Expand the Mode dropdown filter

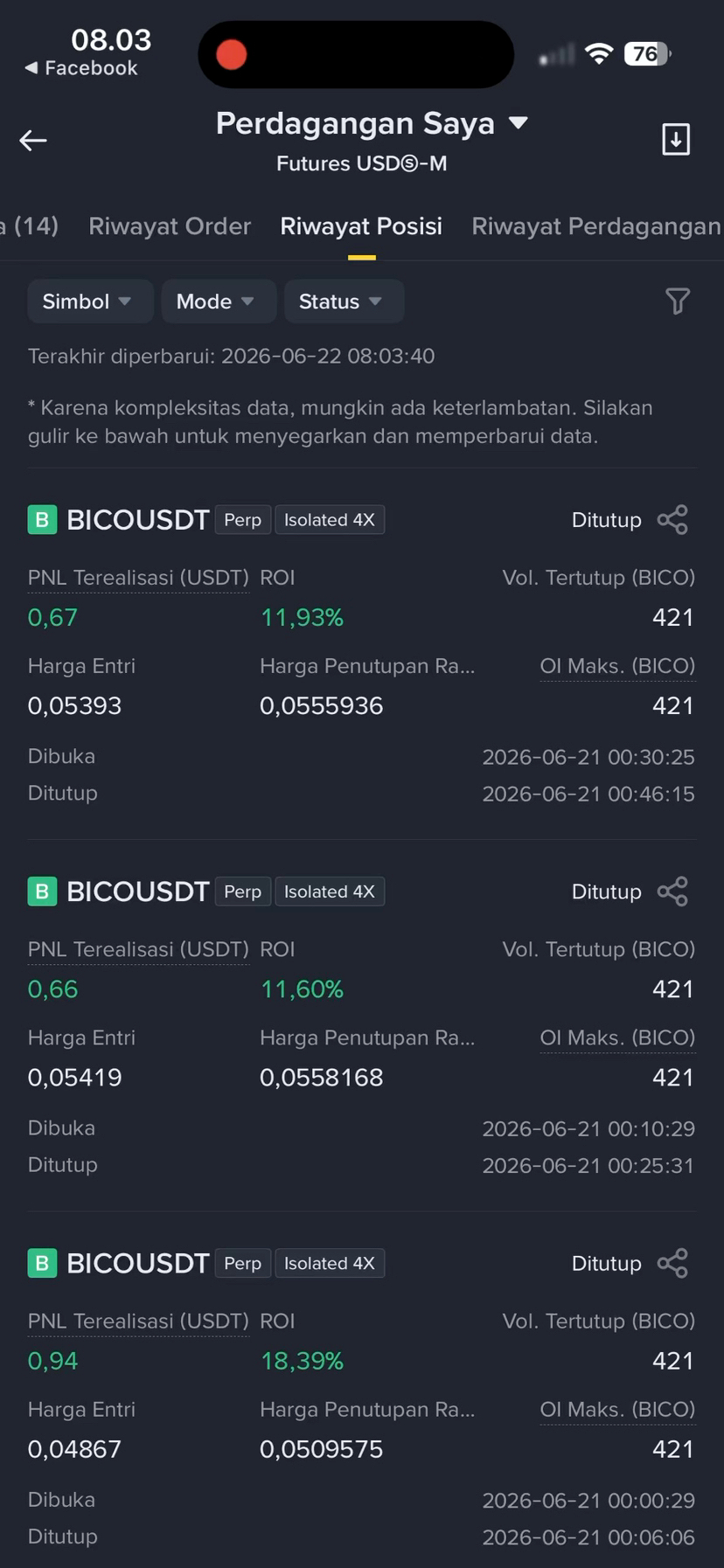(219, 302)
